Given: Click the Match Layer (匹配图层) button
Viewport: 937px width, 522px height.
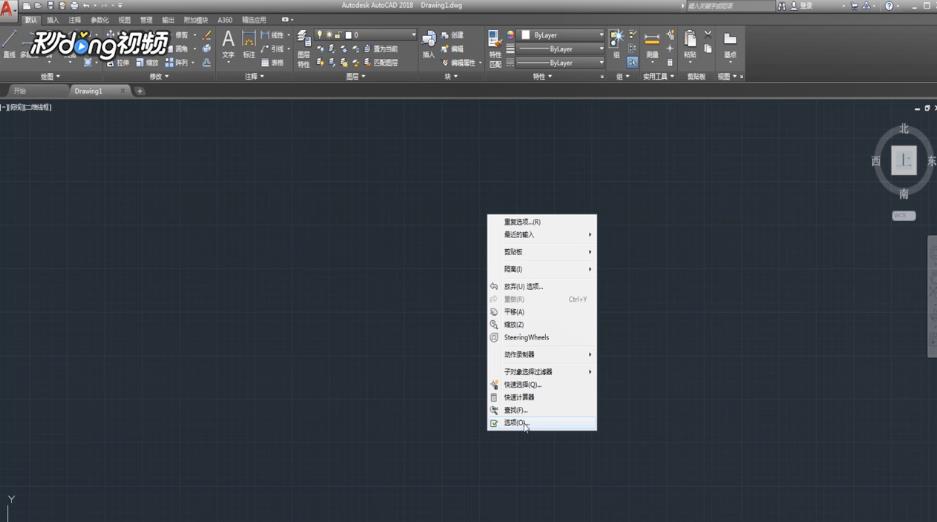Looking at the screenshot, I should [381, 63].
